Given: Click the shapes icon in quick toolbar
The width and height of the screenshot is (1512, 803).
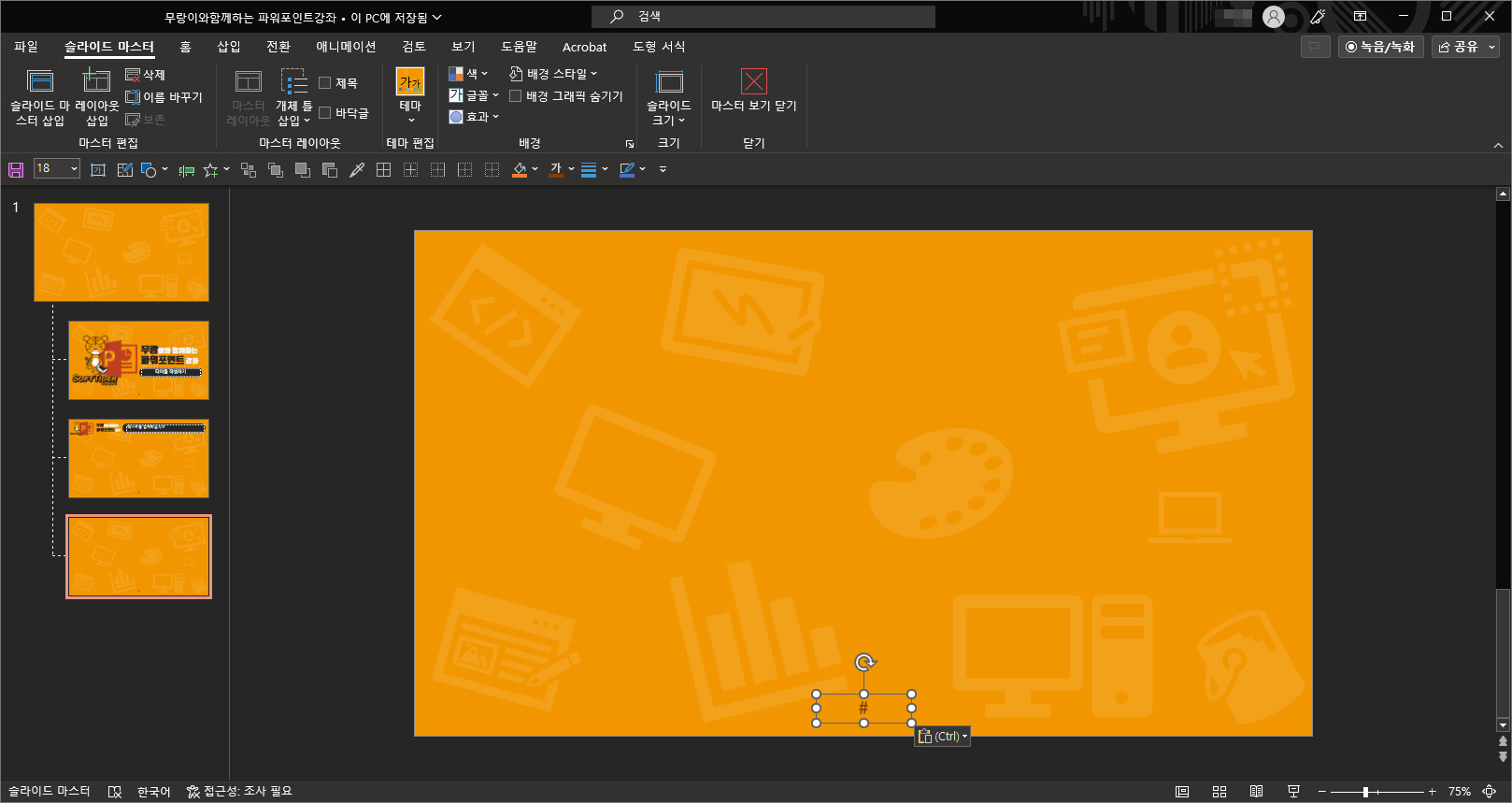Looking at the screenshot, I should coord(149,169).
